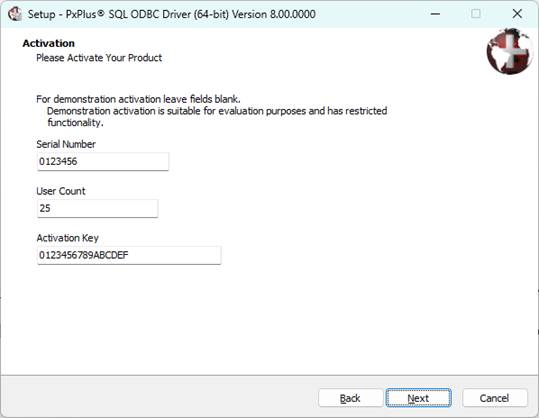Click the Serial Number label
Screen dimensions: 539x418
click(x=66, y=144)
